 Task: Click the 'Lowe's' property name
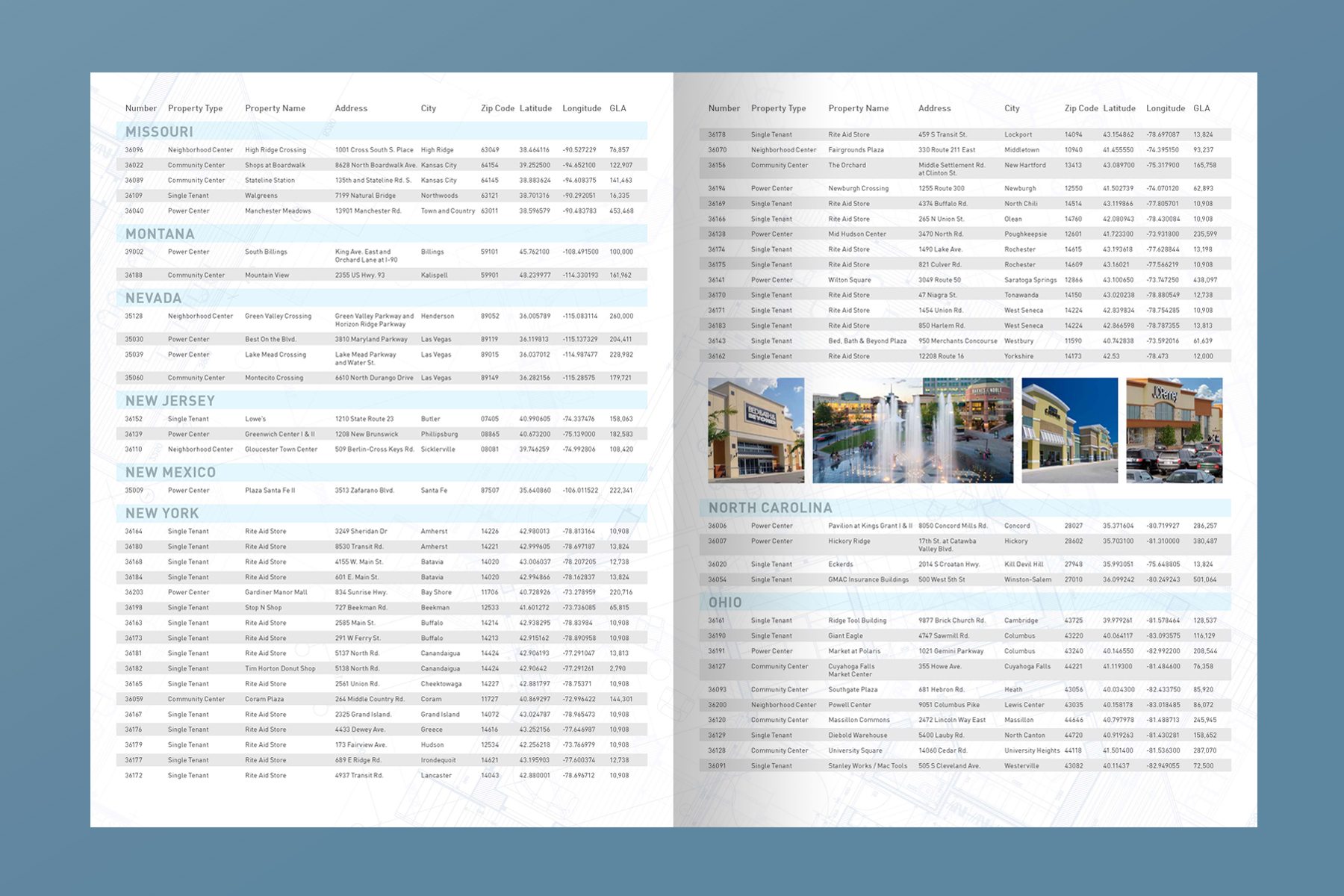tap(255, 419)
